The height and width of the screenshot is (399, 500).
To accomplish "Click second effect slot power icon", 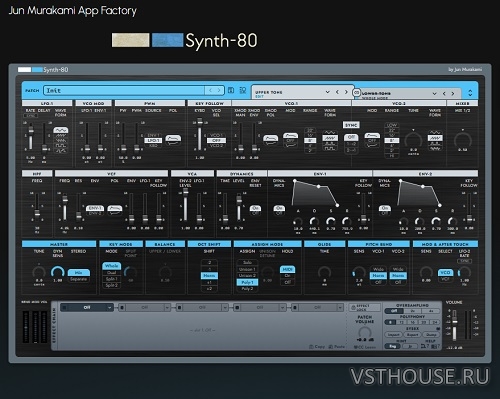I will point(122,307).
